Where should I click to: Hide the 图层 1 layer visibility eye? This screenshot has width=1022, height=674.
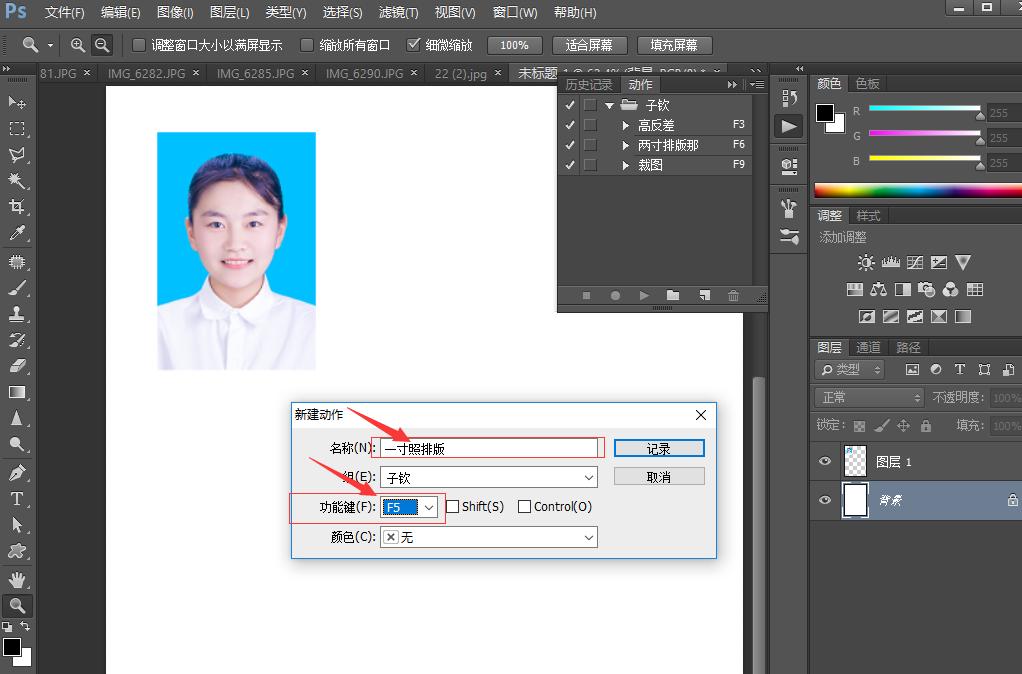(825, 461)
